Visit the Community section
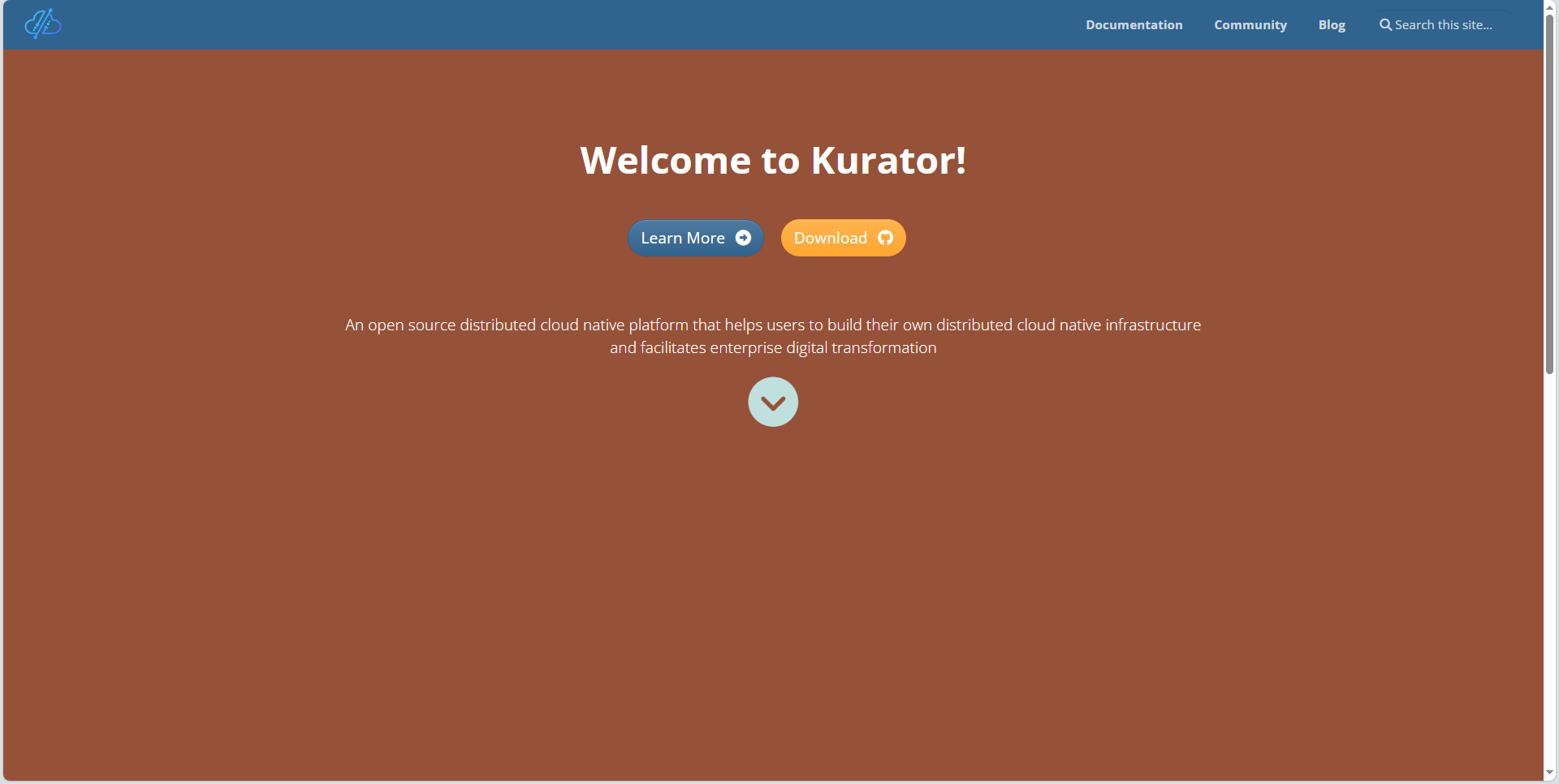 (1250, 24)
